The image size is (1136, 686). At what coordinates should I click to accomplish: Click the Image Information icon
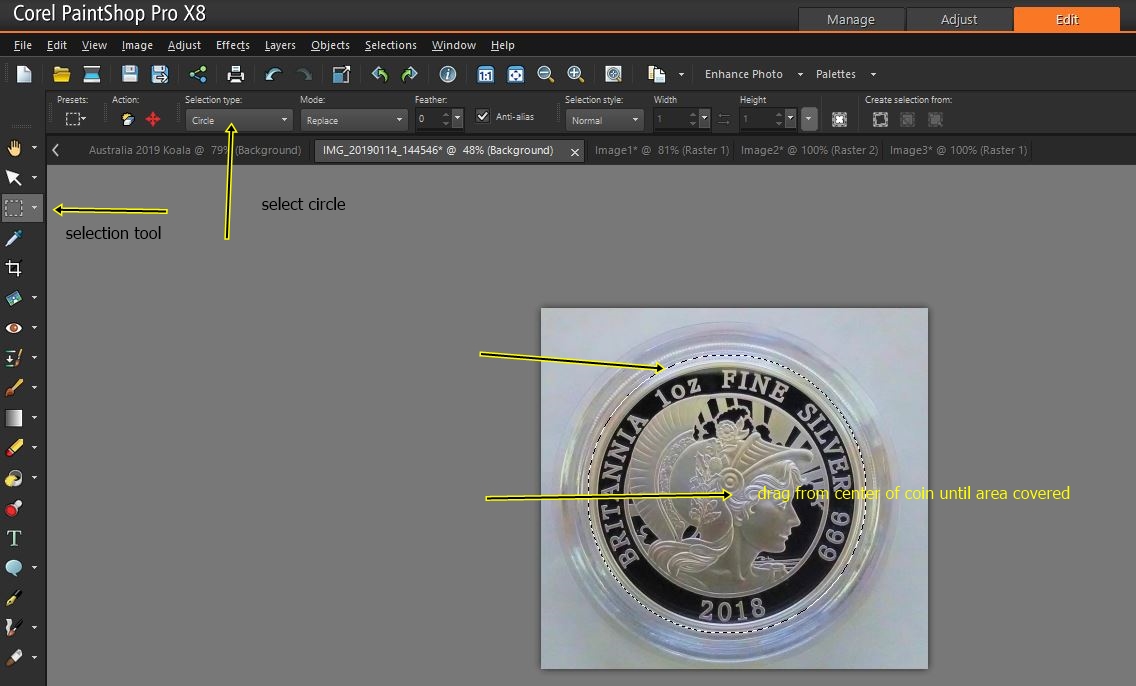pyautogui.click(x=448, y=74)
